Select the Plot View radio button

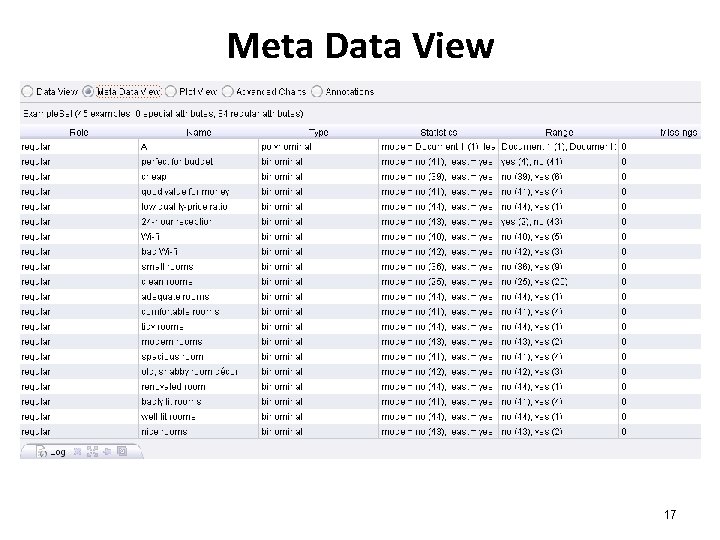pyautogui.click(x=170, y=91)
